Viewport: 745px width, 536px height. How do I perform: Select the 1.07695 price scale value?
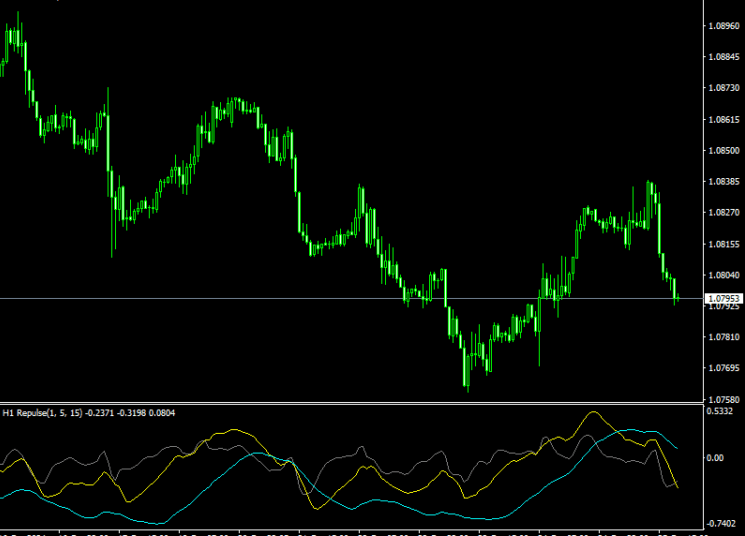click(724, 368)
